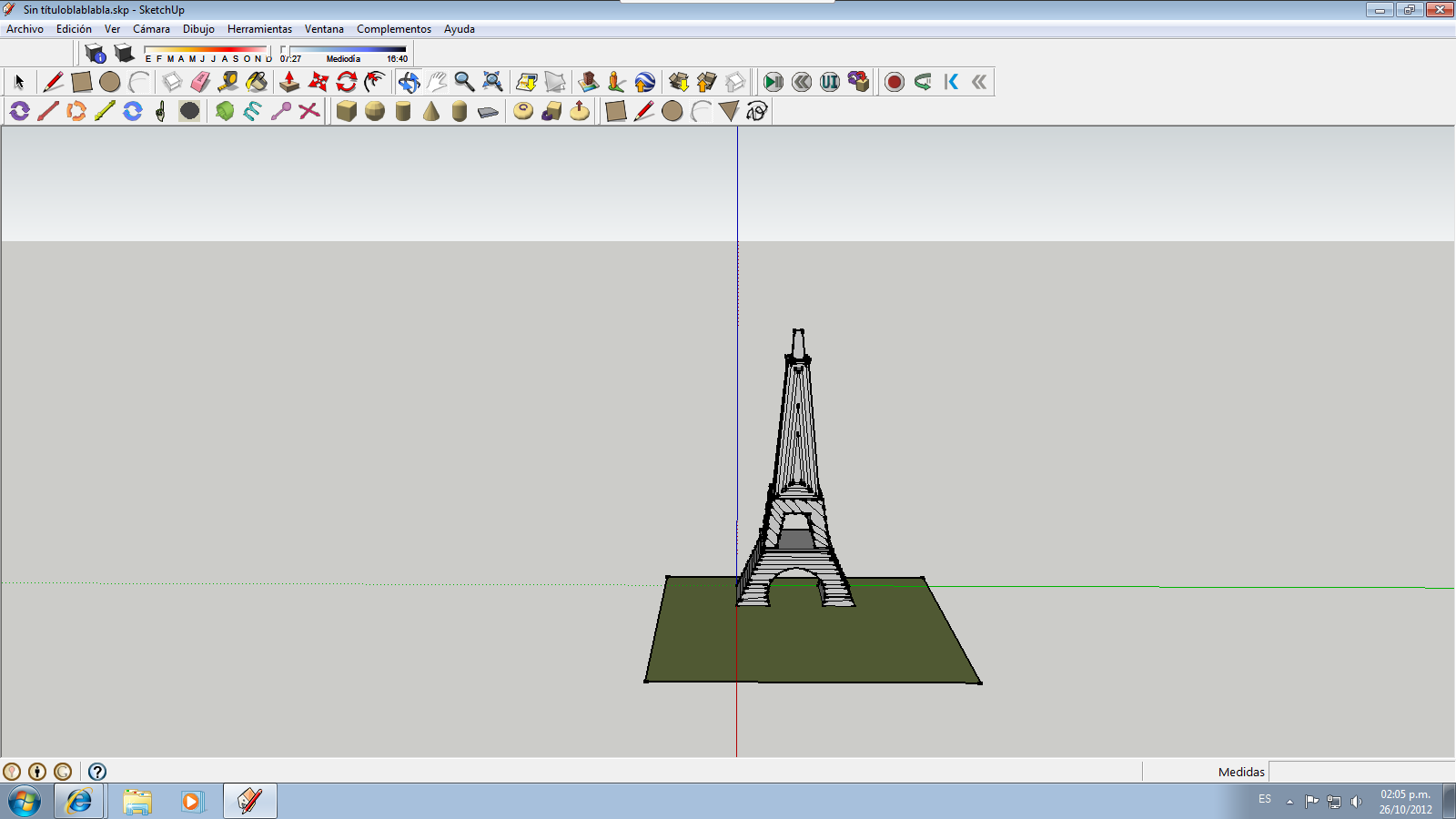Select the red Move tool
The width and height of the screenshot is (1456, 819).
[x=318, y=82]
